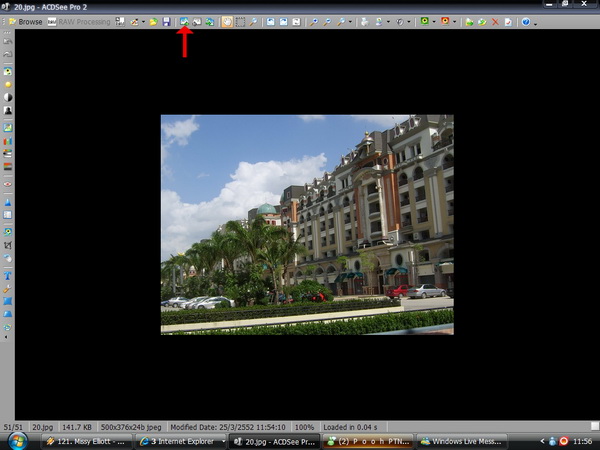
Task: Expand the dropdown next to green square icon
Action: [437, 22]
